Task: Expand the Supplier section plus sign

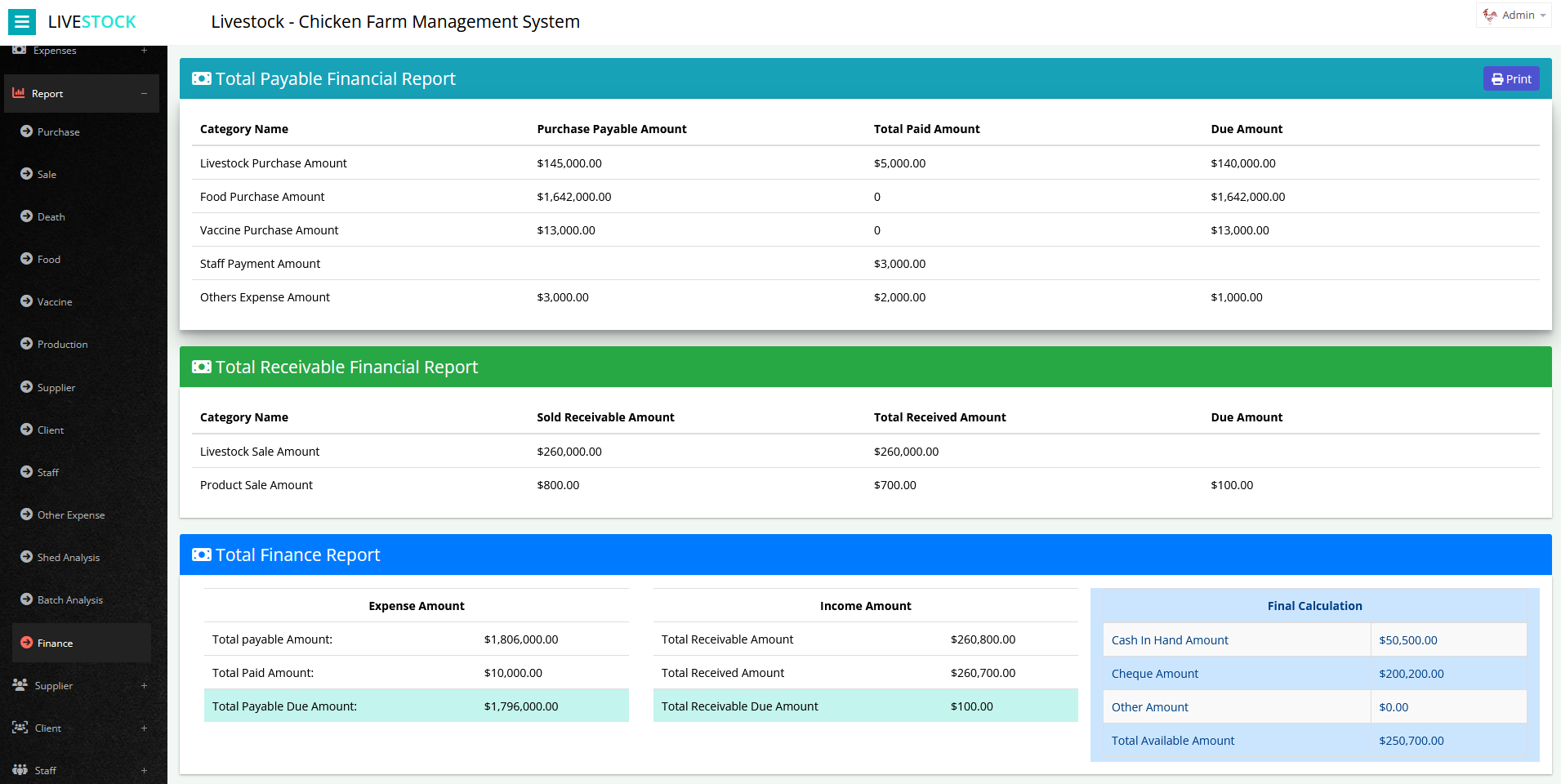Action: tap(144, 685)
